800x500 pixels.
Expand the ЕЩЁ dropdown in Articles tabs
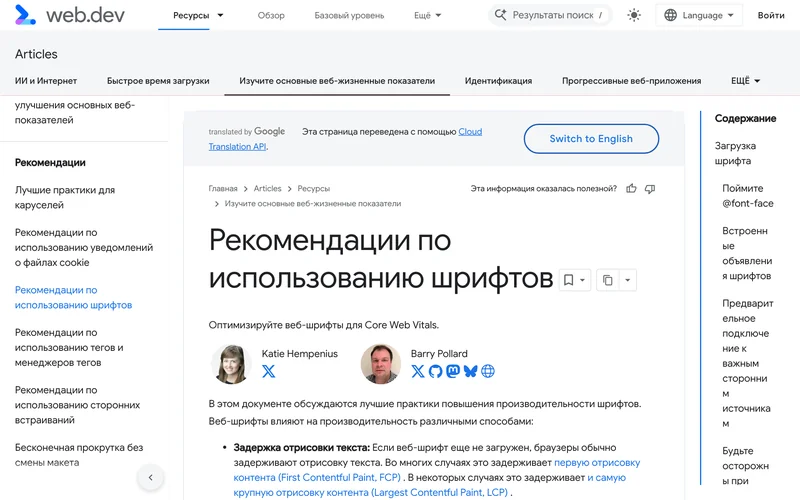pos(745,81)
